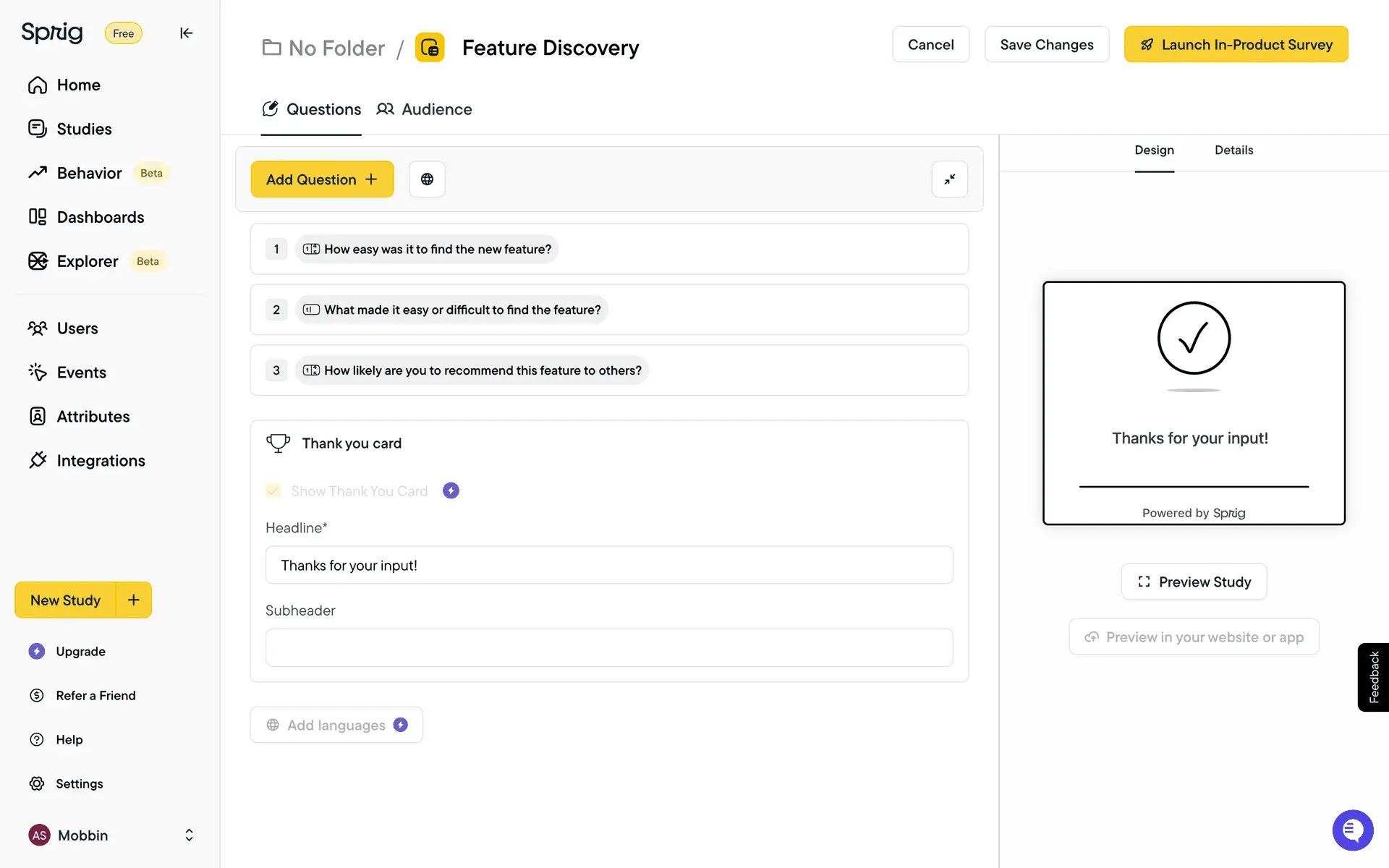Screen dimensions: 1389x868
Task: Click the No Folder breadcrumb icon
Action: tap(271, 48)
